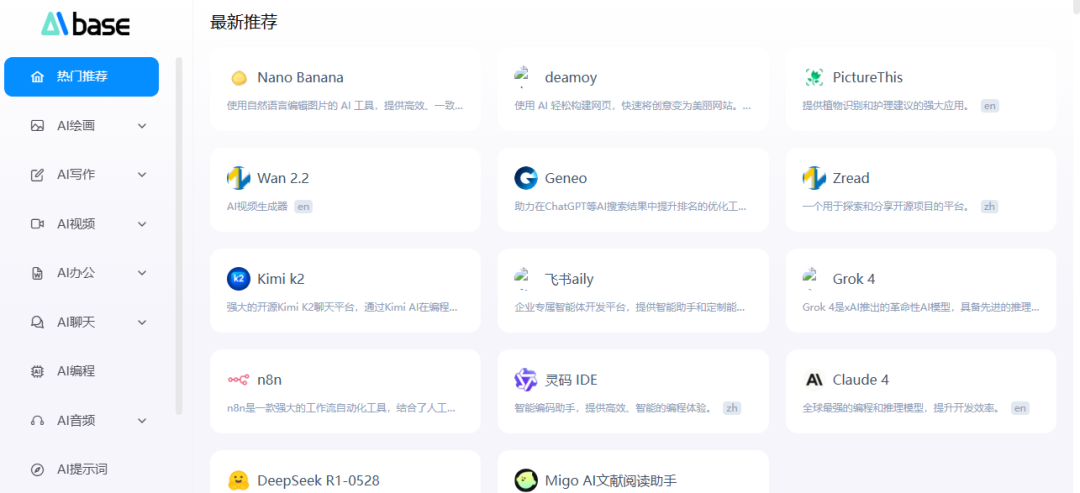
Task: Click the PictureThis green plant icon
Action: tap(814, 77)
